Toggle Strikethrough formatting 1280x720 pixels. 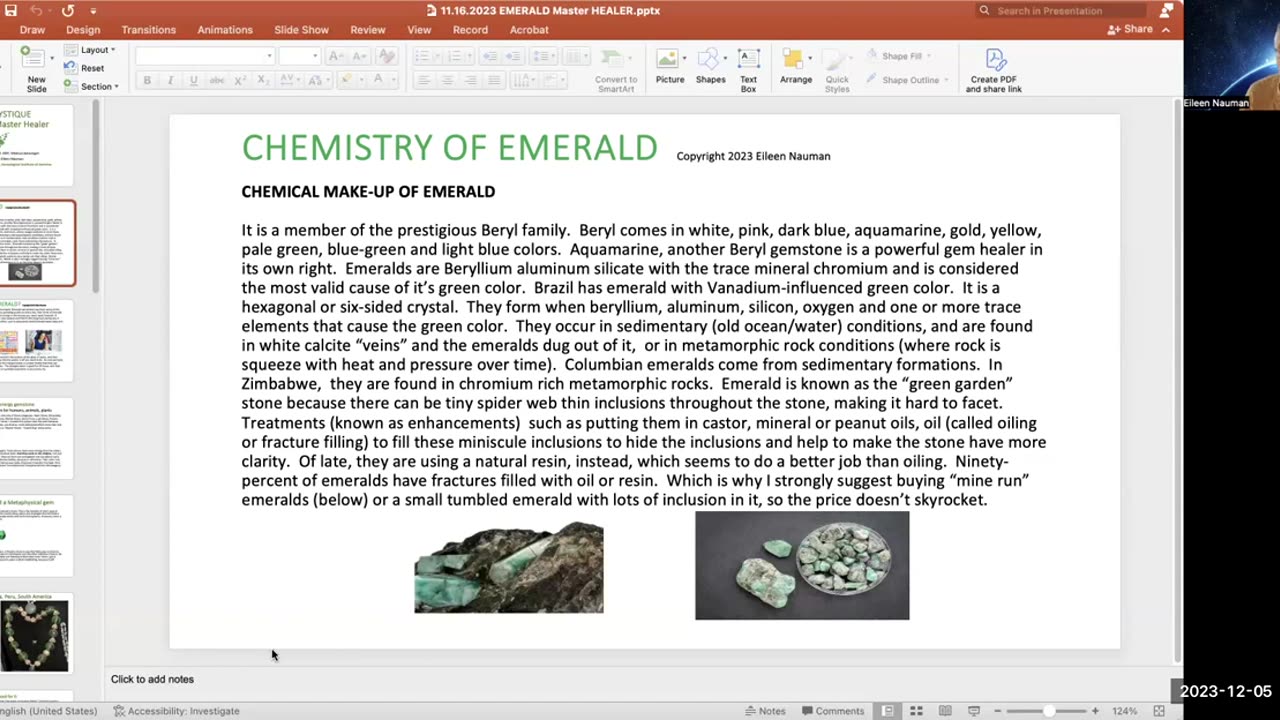click(217, 80)
